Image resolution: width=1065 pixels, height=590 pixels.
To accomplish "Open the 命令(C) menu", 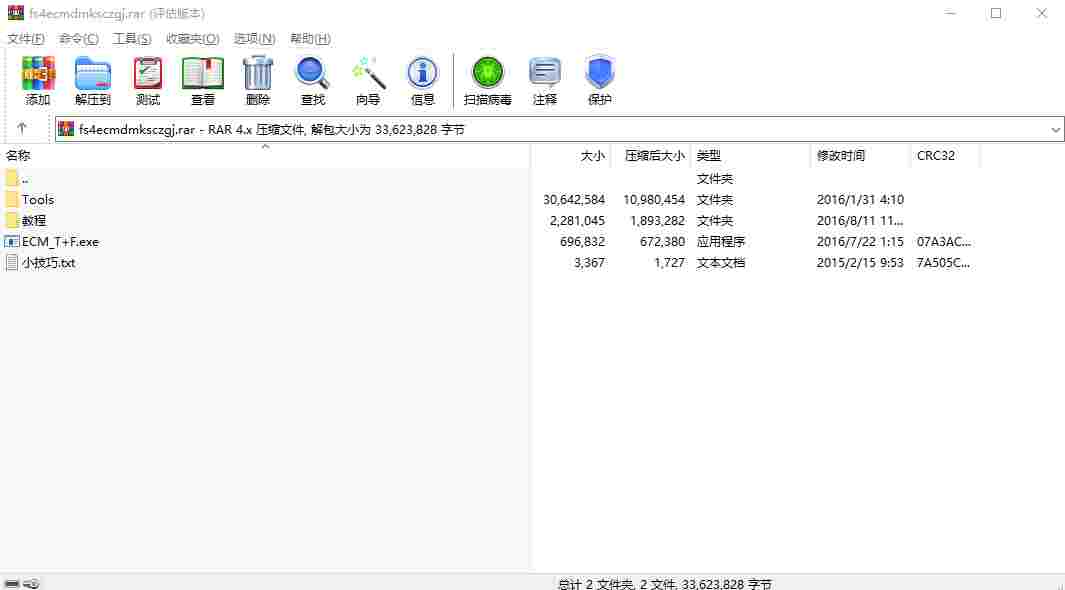I will pyautogui.click(x=79, y=38).
